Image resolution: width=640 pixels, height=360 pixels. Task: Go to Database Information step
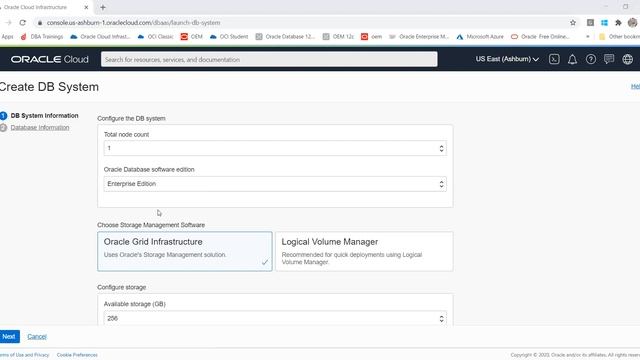click(40, 127)
